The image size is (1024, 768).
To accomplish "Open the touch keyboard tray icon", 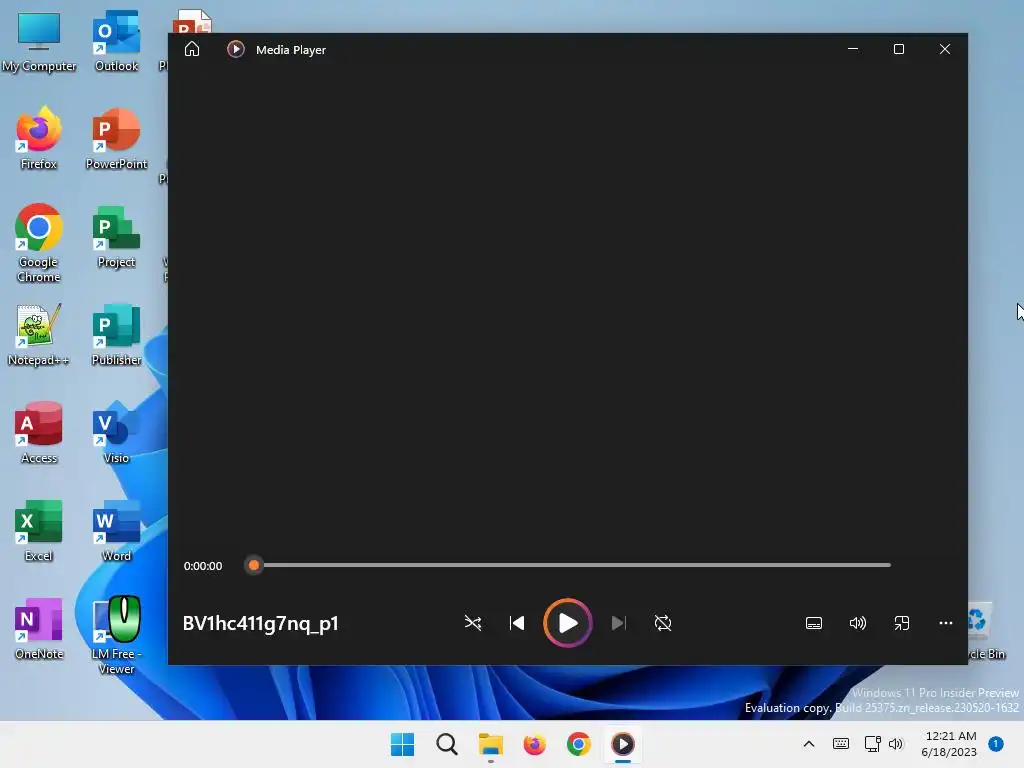I will coord(841,744).
